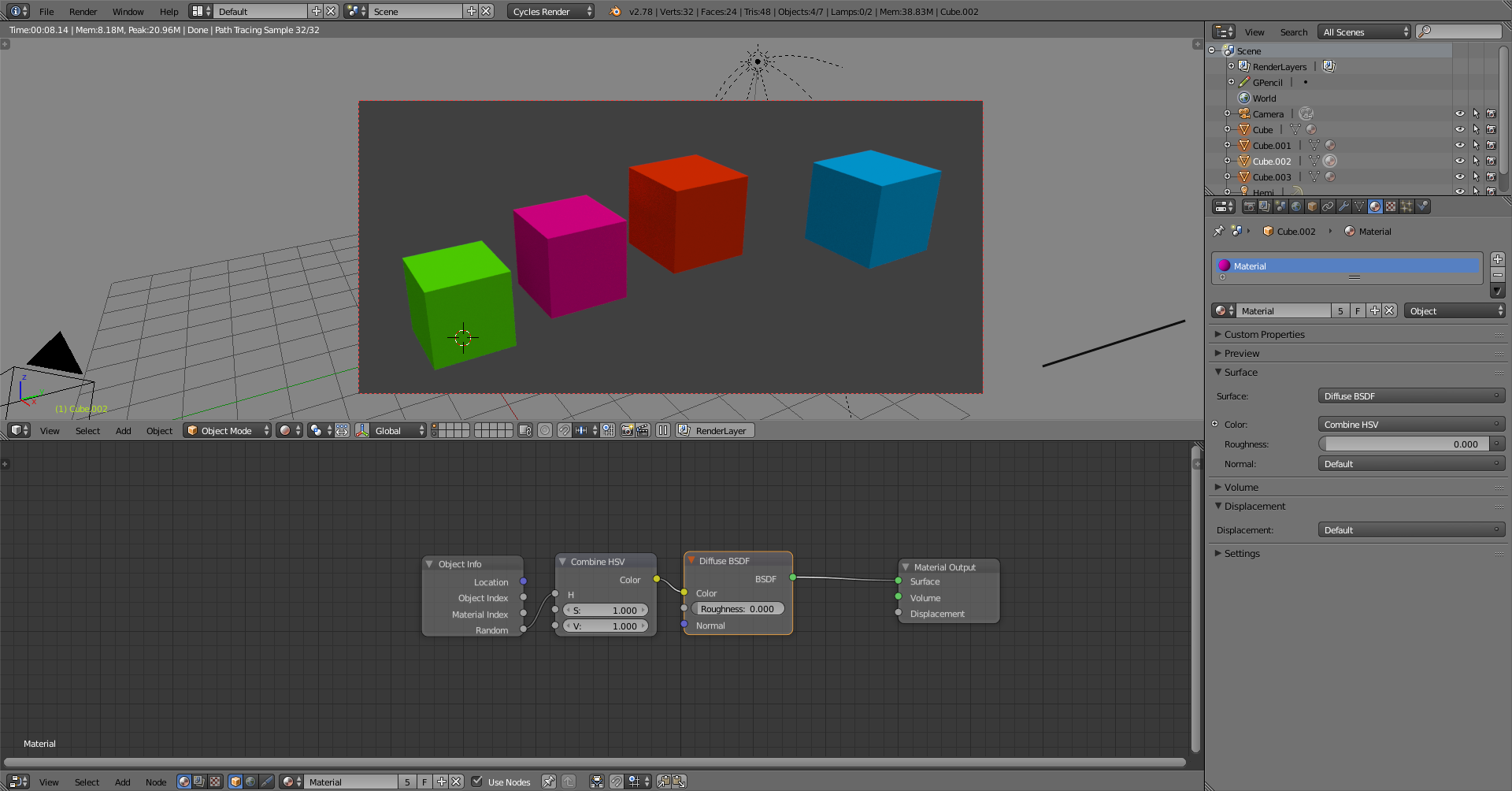Open the Constraints properties tab (chain icon)
Image resolution: width=1512 pixels, height=791 pixels.
click(x=1328, y=206)
